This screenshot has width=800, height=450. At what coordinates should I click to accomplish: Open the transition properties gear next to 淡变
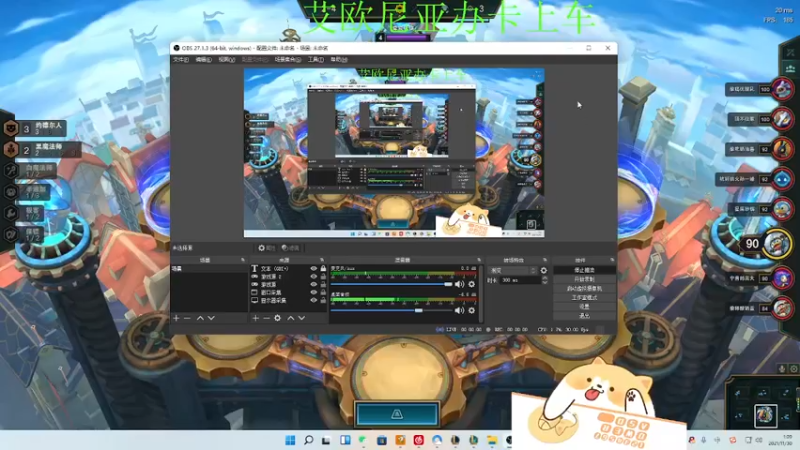click(x=544, y=270)
